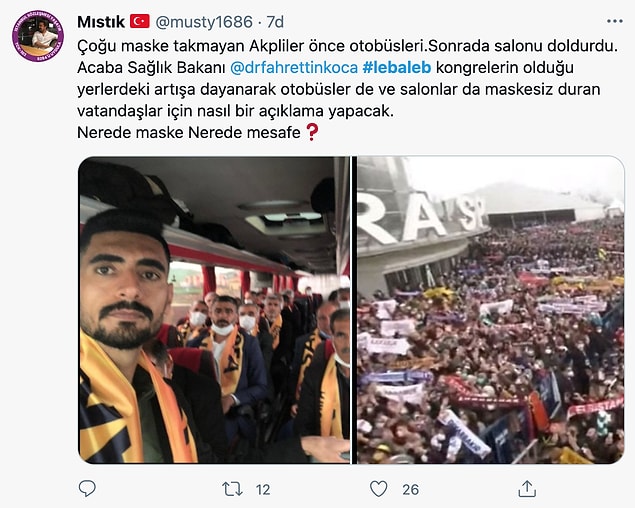Follow the #lebaleb hashtag

[x=397, y=67]
